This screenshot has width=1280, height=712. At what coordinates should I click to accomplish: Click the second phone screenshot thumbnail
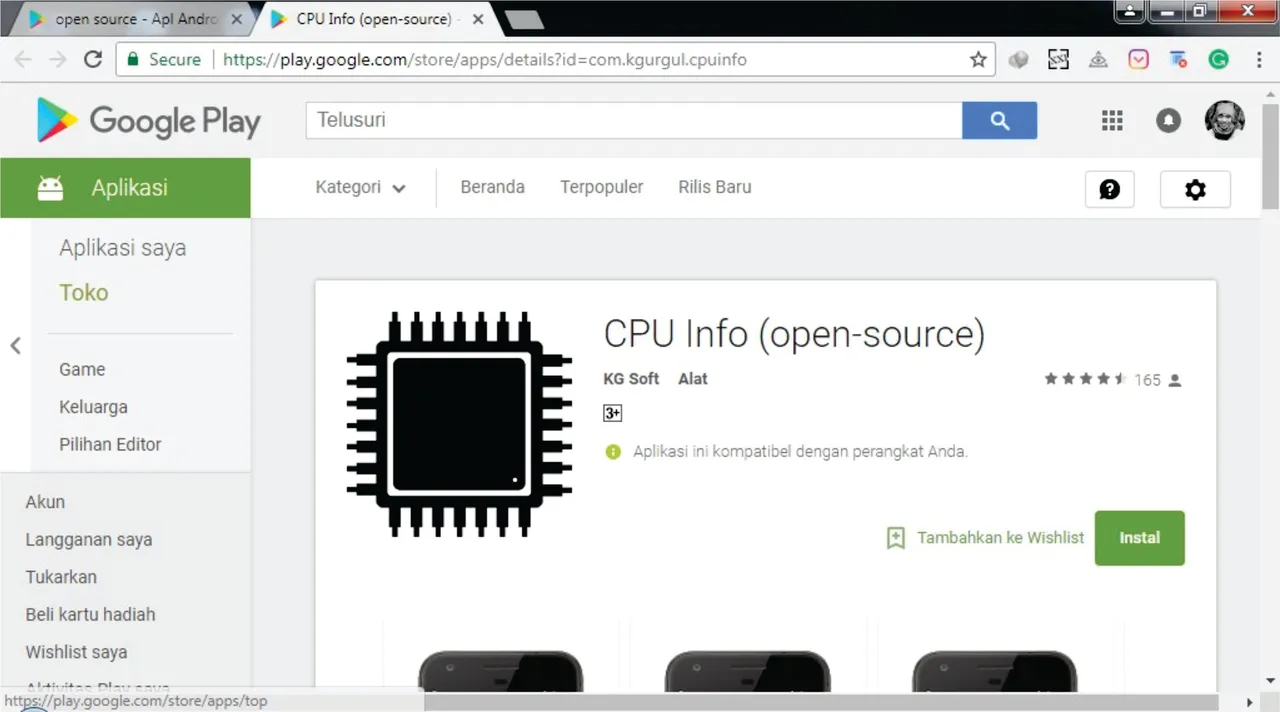tap(748, 670)
